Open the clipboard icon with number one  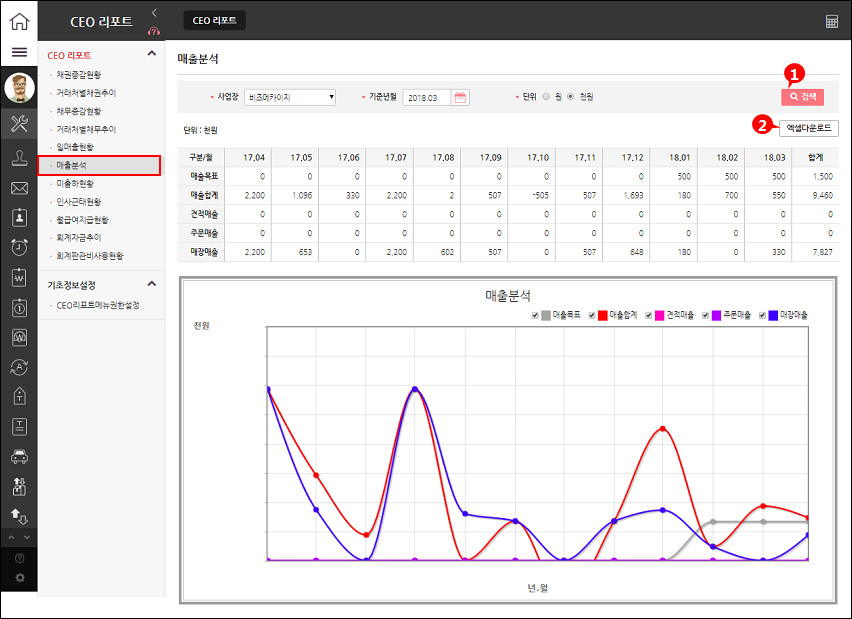pos(19,308)
